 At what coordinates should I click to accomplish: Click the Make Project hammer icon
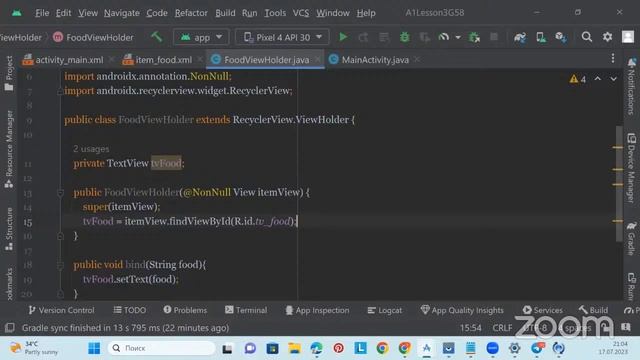tap(156, 37)
